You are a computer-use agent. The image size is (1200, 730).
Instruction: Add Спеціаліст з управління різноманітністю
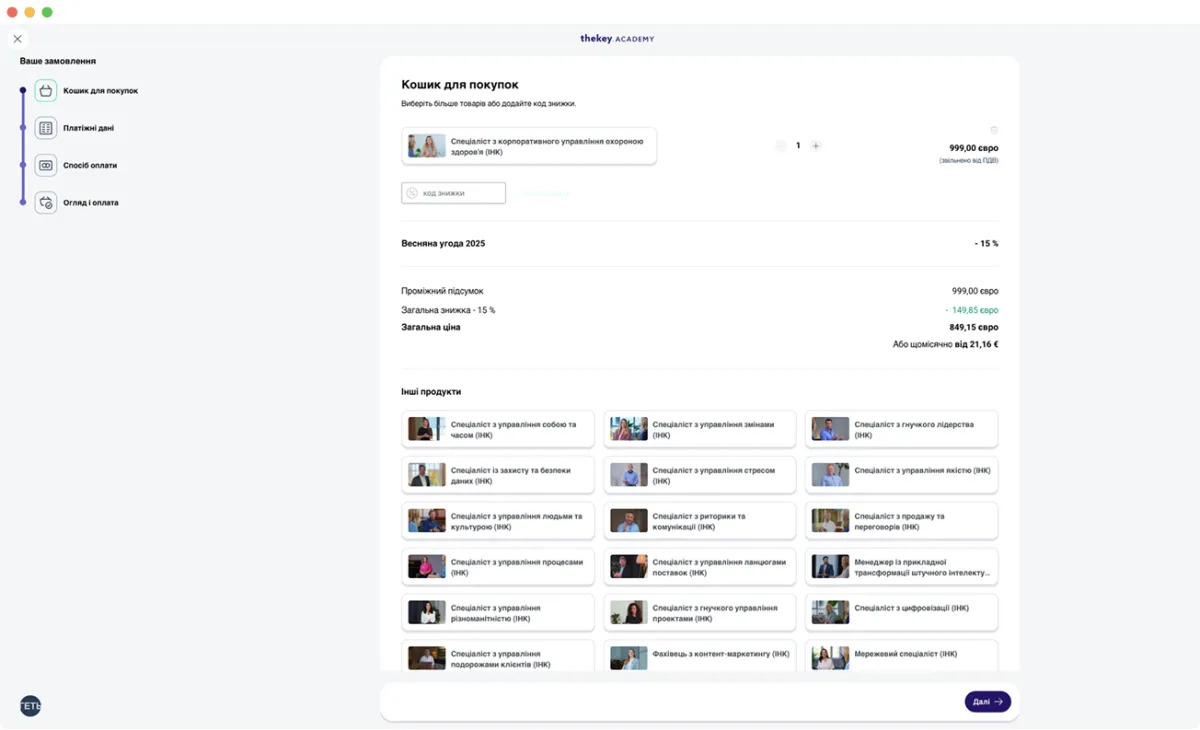pyautogui.click(x=498, y=613)
